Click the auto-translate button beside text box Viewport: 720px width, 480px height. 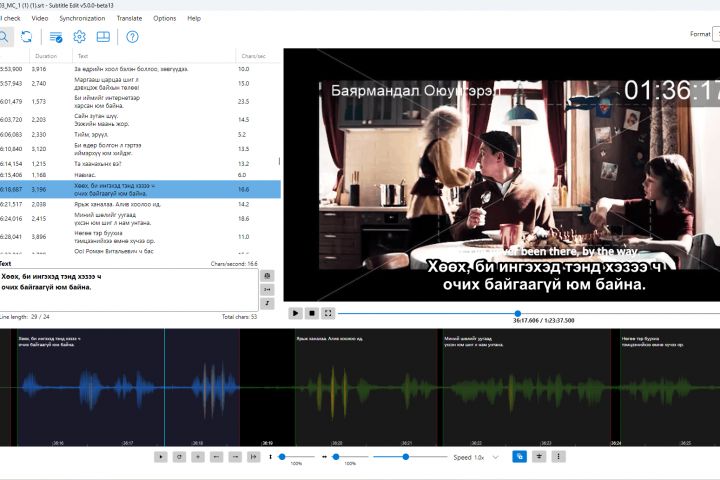pos(267,276)
